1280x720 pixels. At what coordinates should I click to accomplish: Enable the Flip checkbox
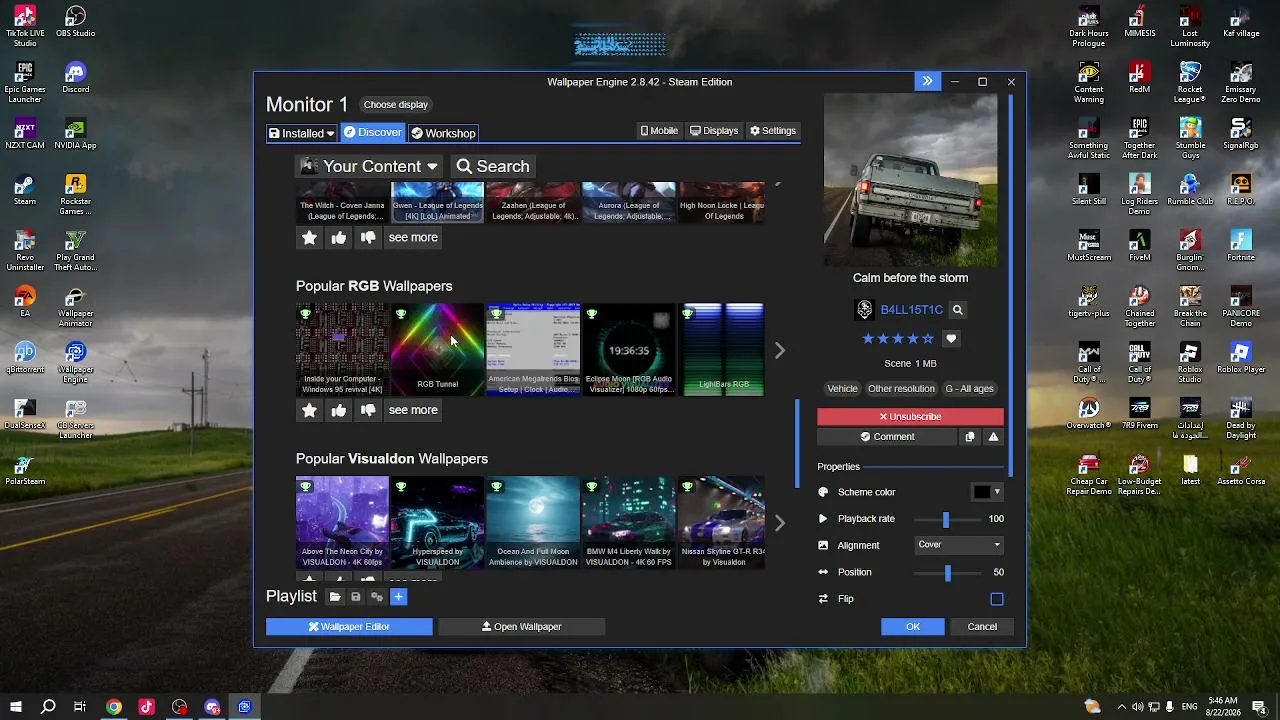click(x=997, y=599)
